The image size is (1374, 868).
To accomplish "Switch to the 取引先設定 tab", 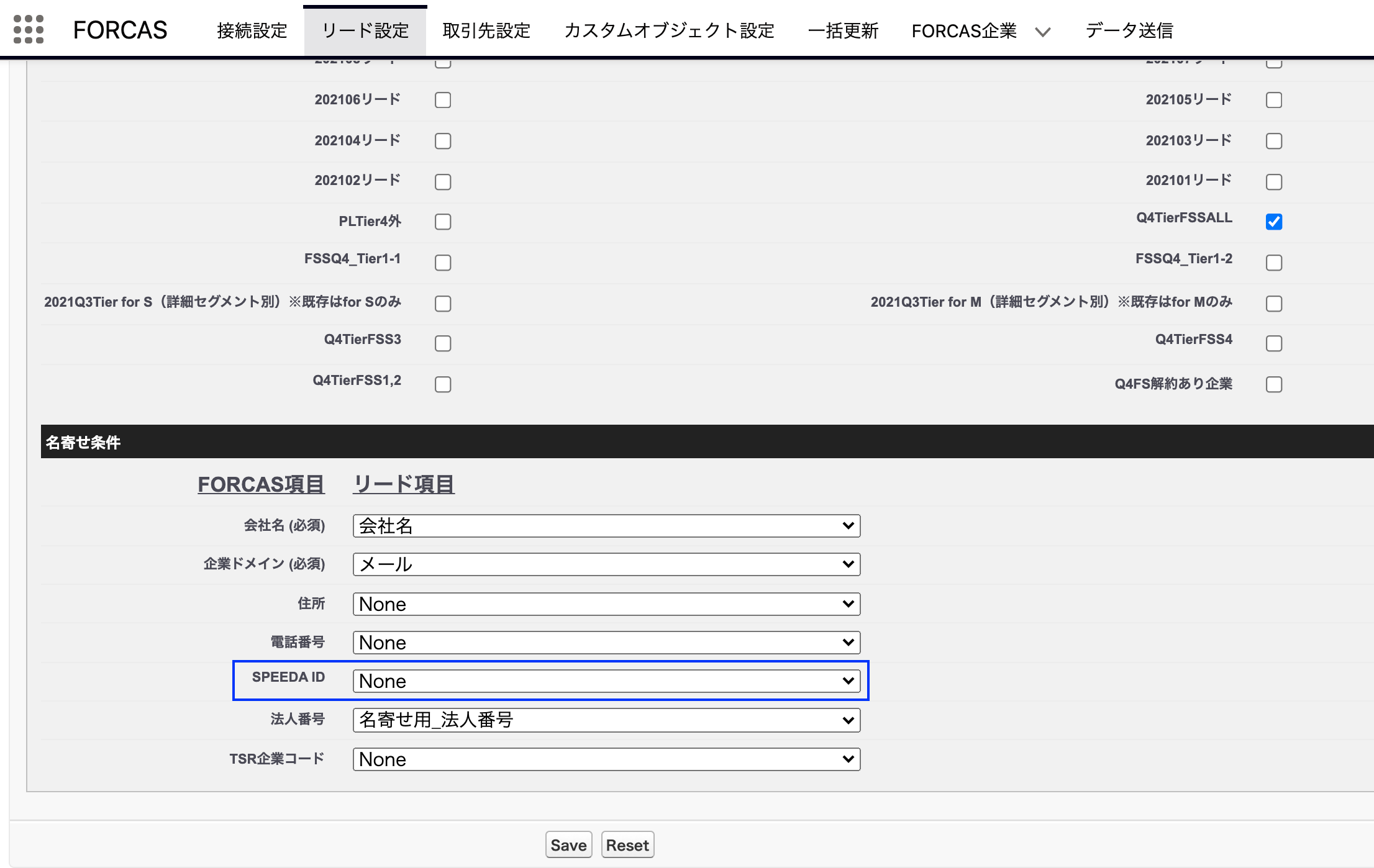I will (486, 30).
